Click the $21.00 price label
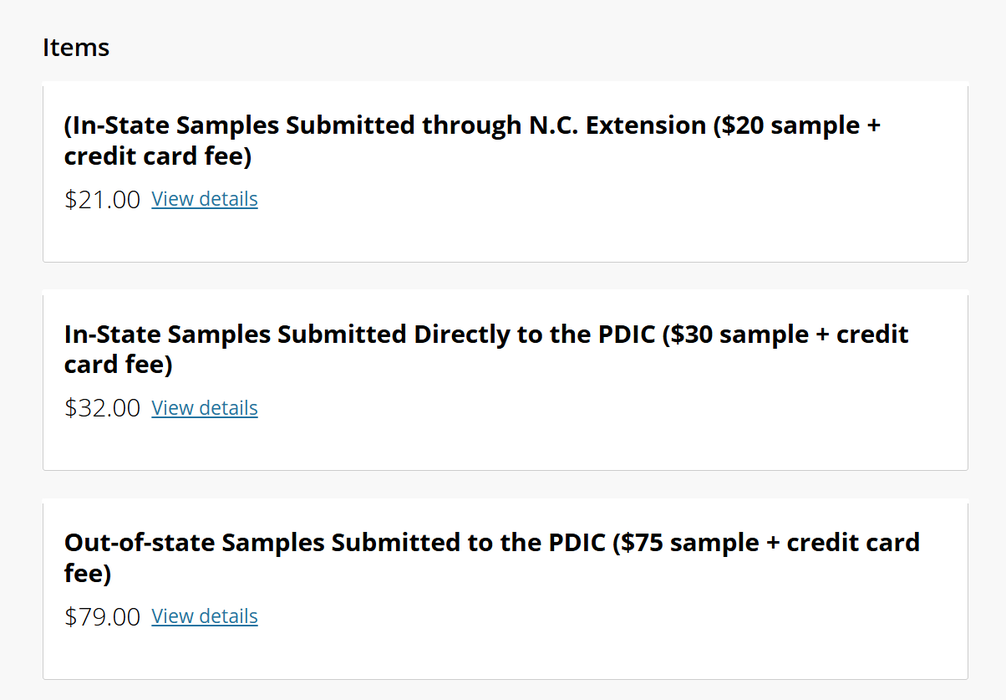Screen dimensions: 1006x700 pos(102,199)
